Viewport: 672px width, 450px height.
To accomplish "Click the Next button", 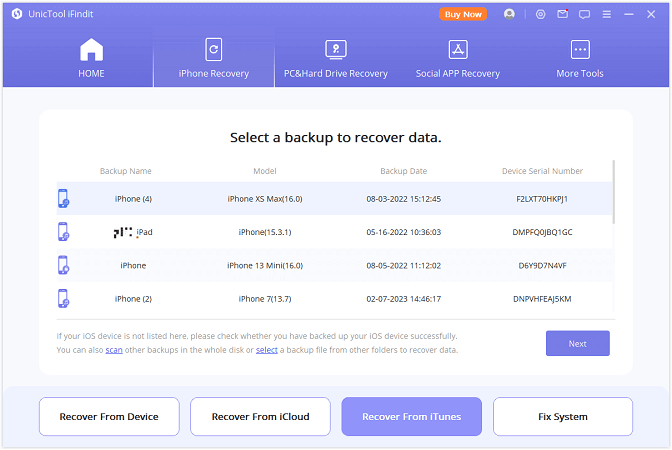I will tap(577, 343).
